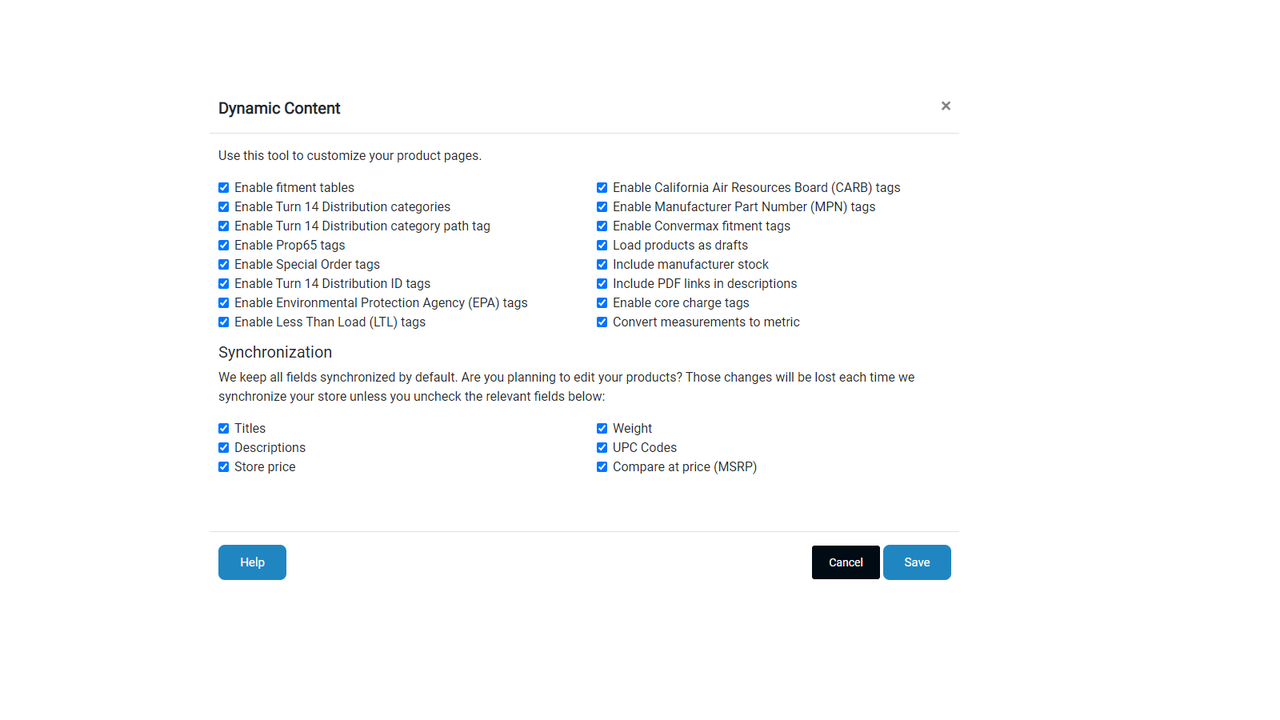Open the Help page
The width and height of the screenshot is (1280, 720).
click(252, 562)
